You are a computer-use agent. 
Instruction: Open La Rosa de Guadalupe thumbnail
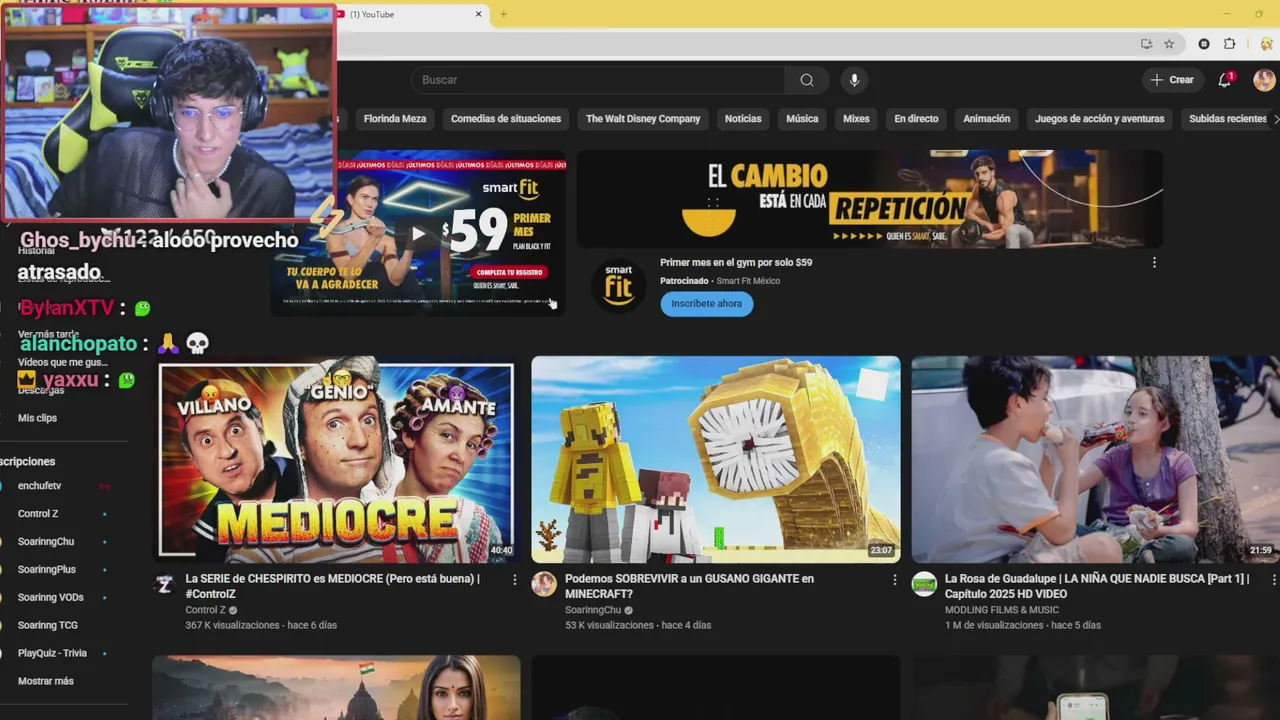coord(1095,460)
